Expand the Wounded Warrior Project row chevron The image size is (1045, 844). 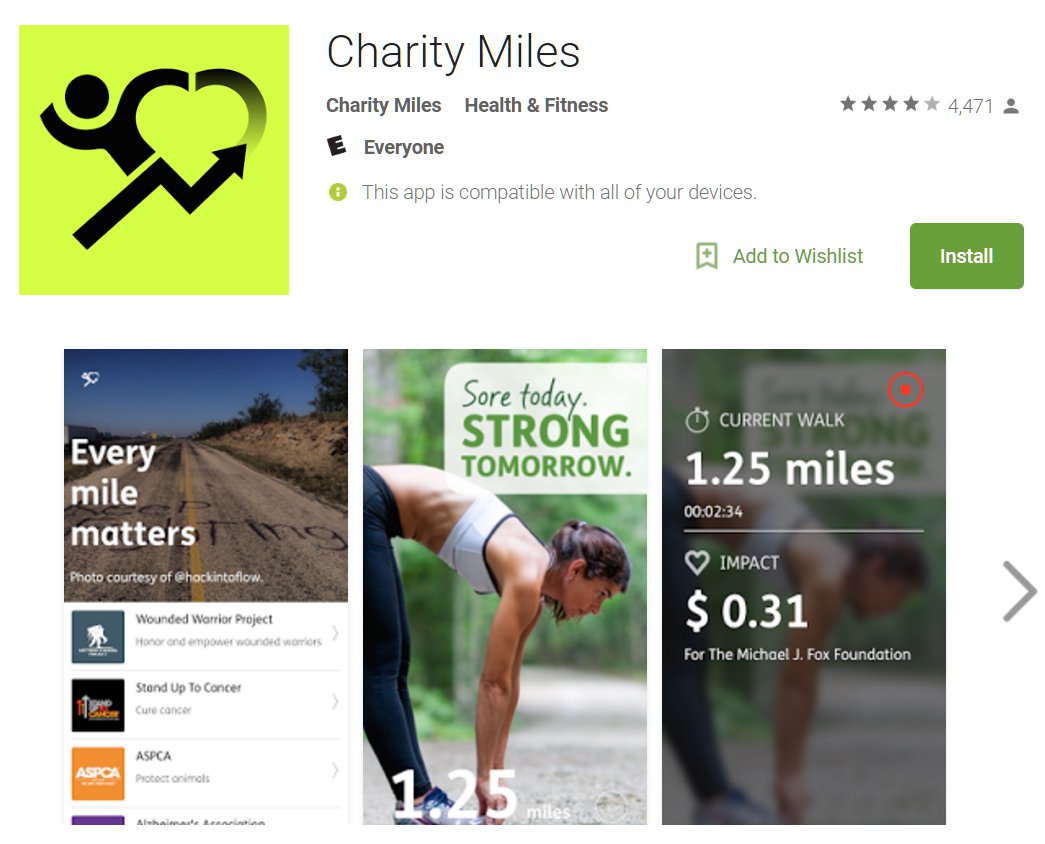(x=335, y=633)
